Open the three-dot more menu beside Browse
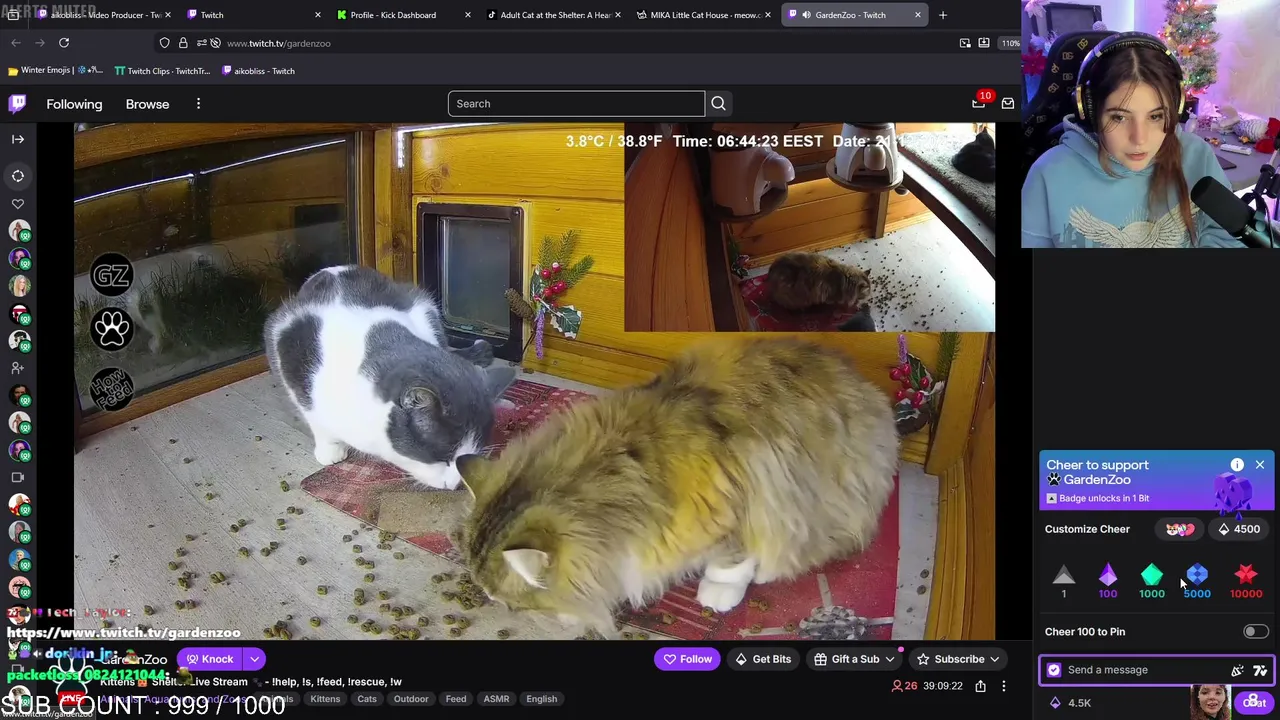 pyautogui.click(x=198, y=103)
